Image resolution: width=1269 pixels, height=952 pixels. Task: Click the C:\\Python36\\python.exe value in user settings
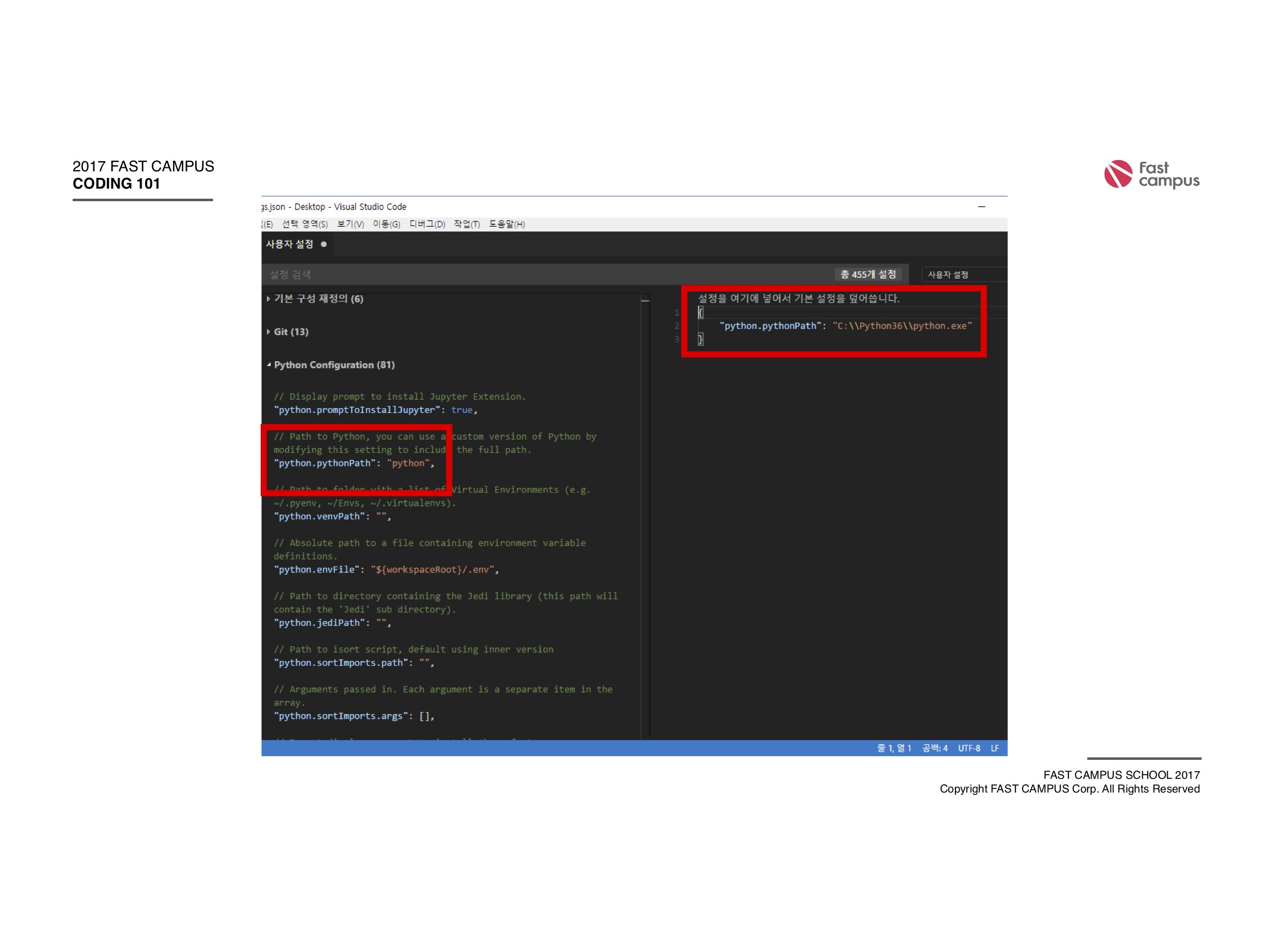click(901, 326)
